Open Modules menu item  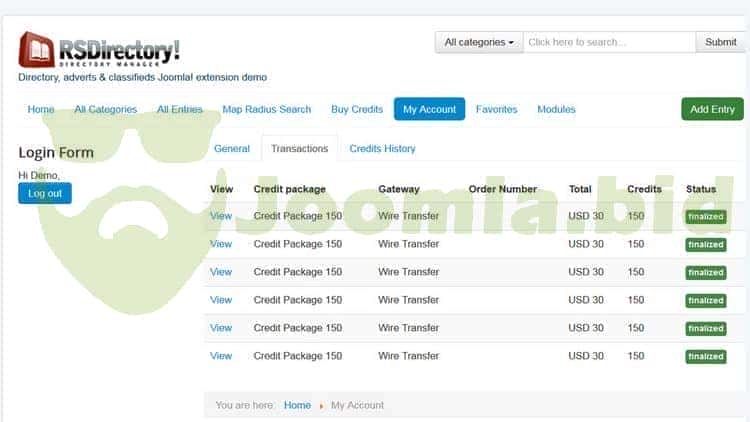tap(556, 109)
